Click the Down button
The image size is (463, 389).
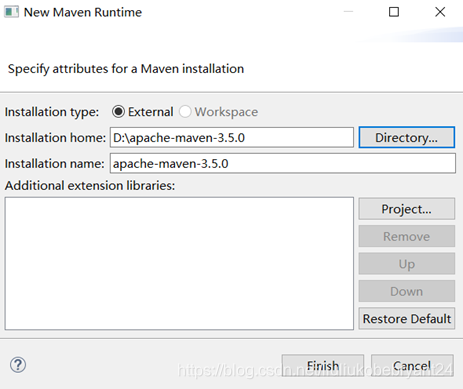[x=407, y=291]
